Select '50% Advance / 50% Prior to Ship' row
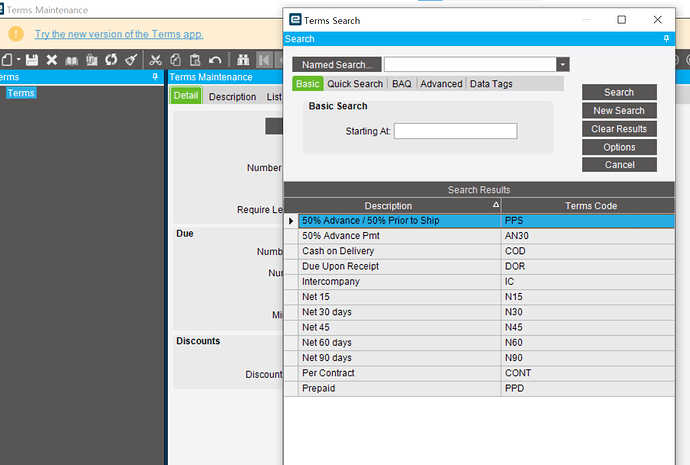690x465 pixels. tap(486, 221)
